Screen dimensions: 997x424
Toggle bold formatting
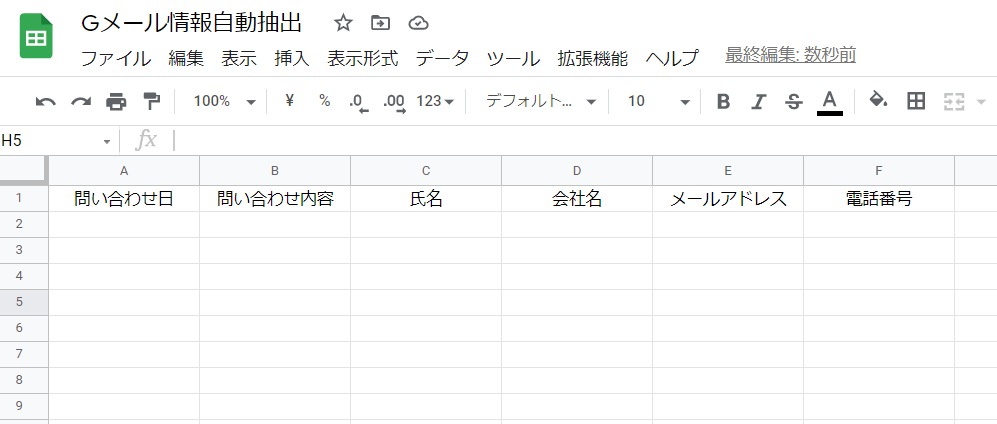723,101
